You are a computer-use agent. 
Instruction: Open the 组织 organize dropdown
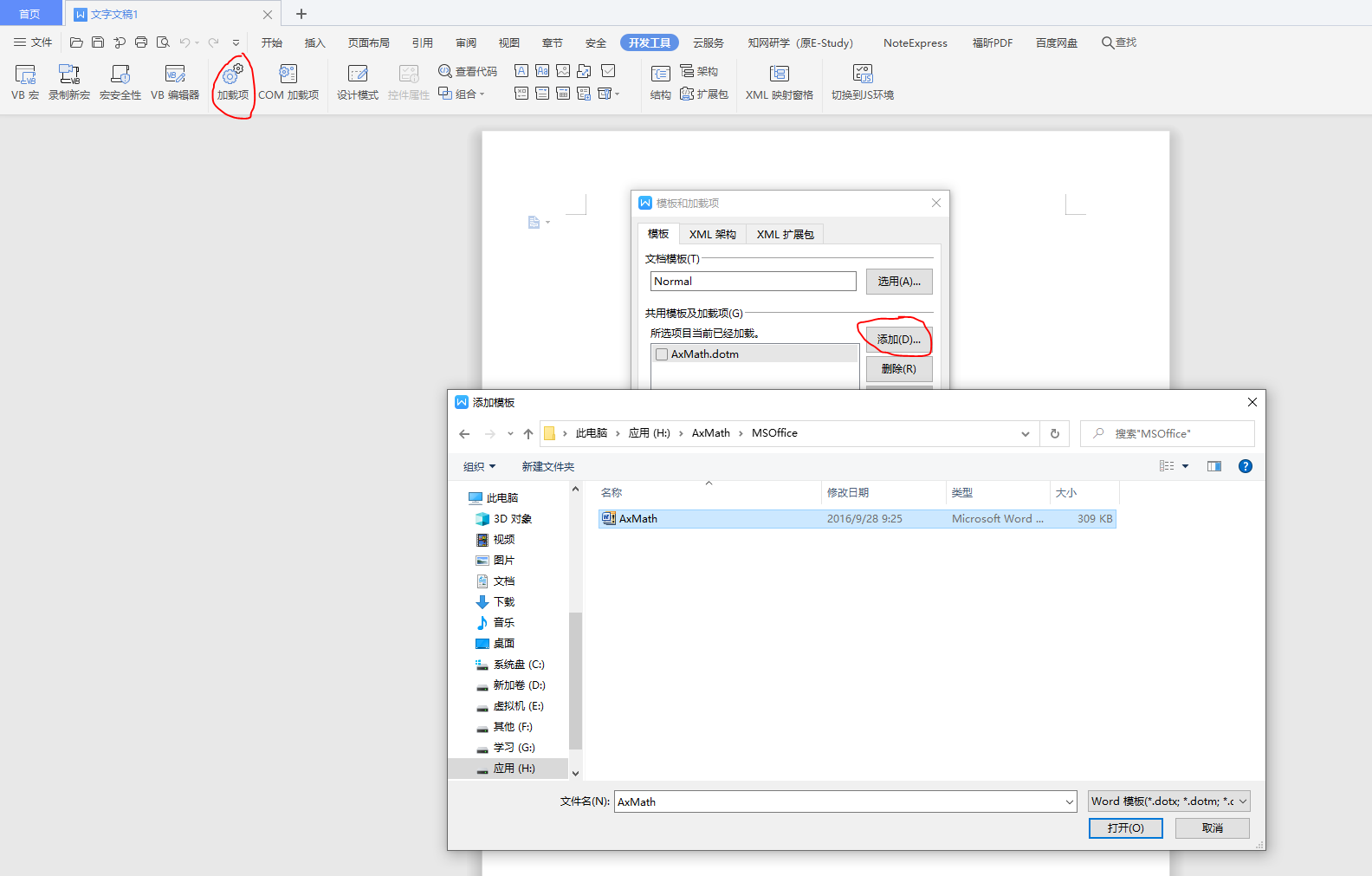[480, 467]
